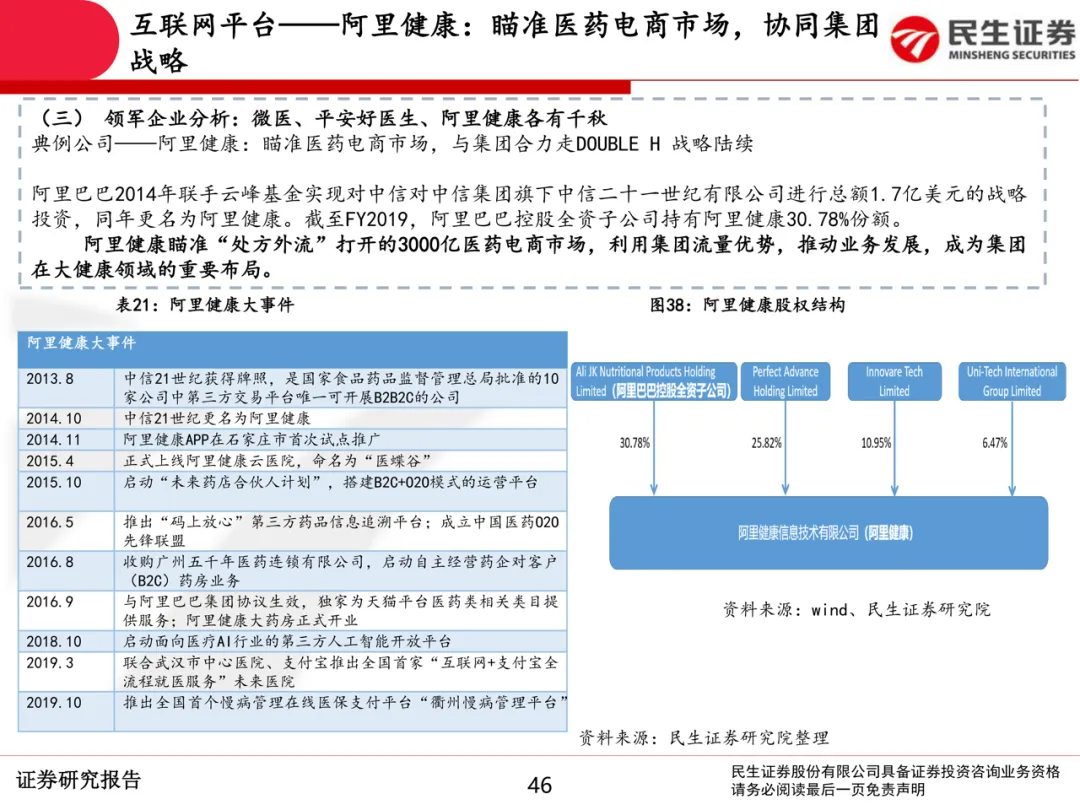Click the Ali JK Nutritional Products Holding box
The width and height of the screenshot is (1080, 810).
point(653,382)
